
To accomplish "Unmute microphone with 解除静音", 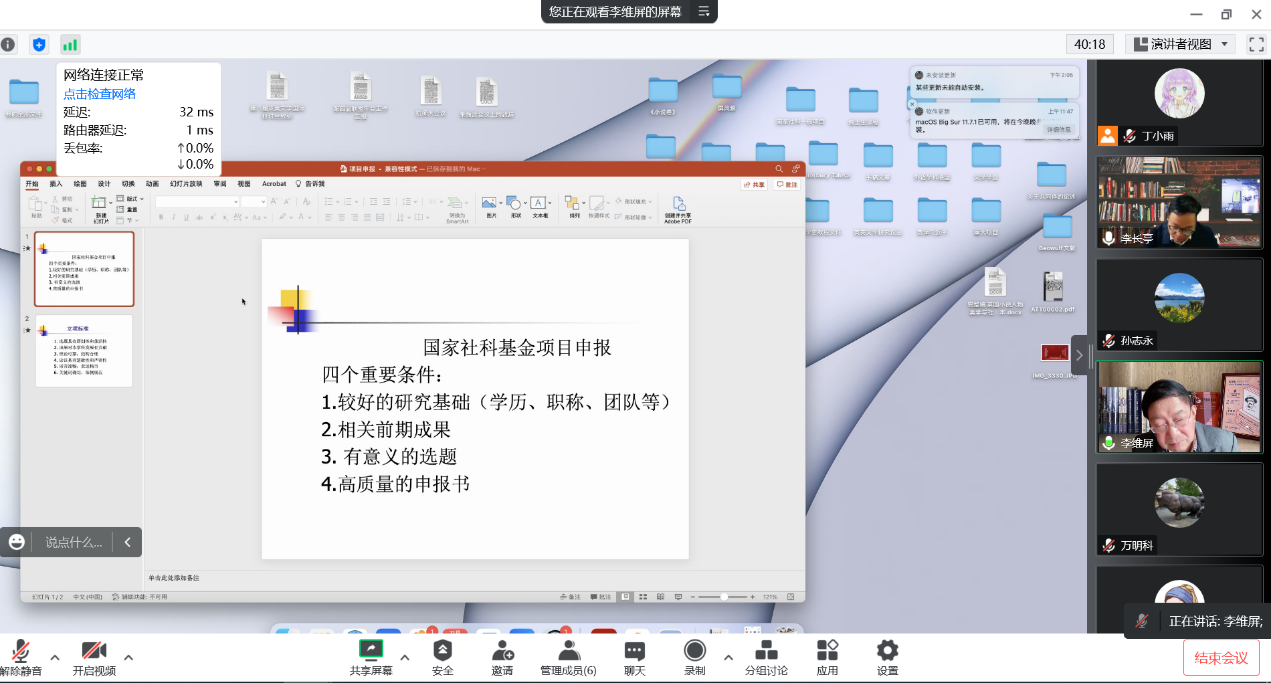I will [x=20, y=657].
